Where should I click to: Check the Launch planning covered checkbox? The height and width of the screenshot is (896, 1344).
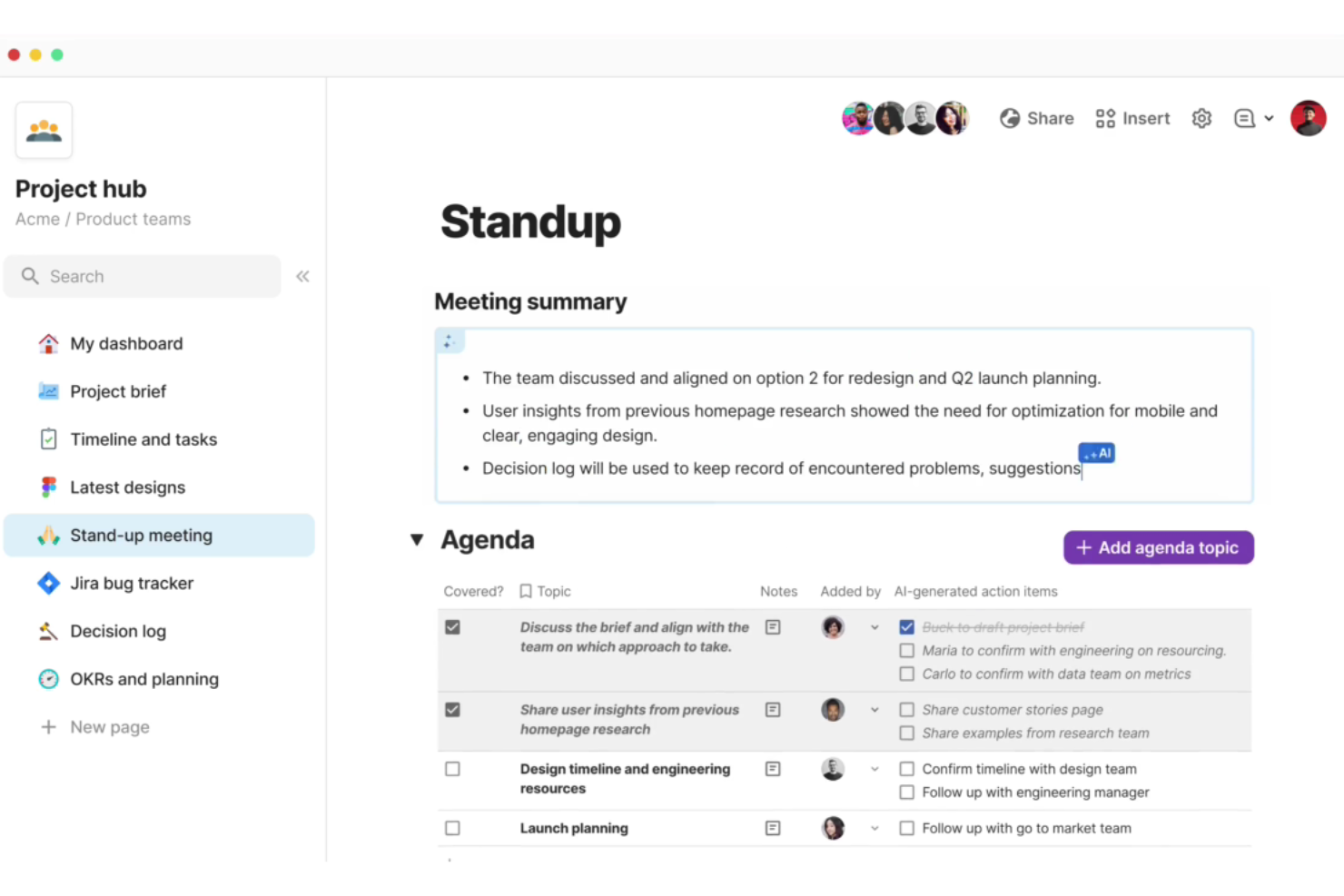452,828
